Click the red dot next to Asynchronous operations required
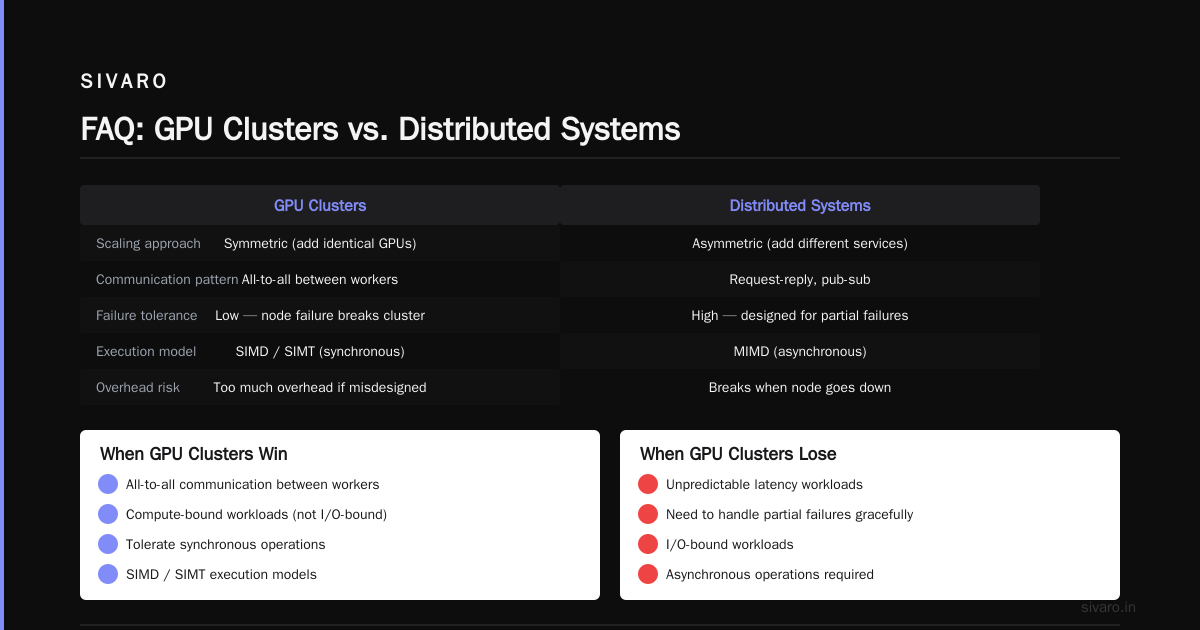Screen dimensions: 1200x630 (648, 574)
